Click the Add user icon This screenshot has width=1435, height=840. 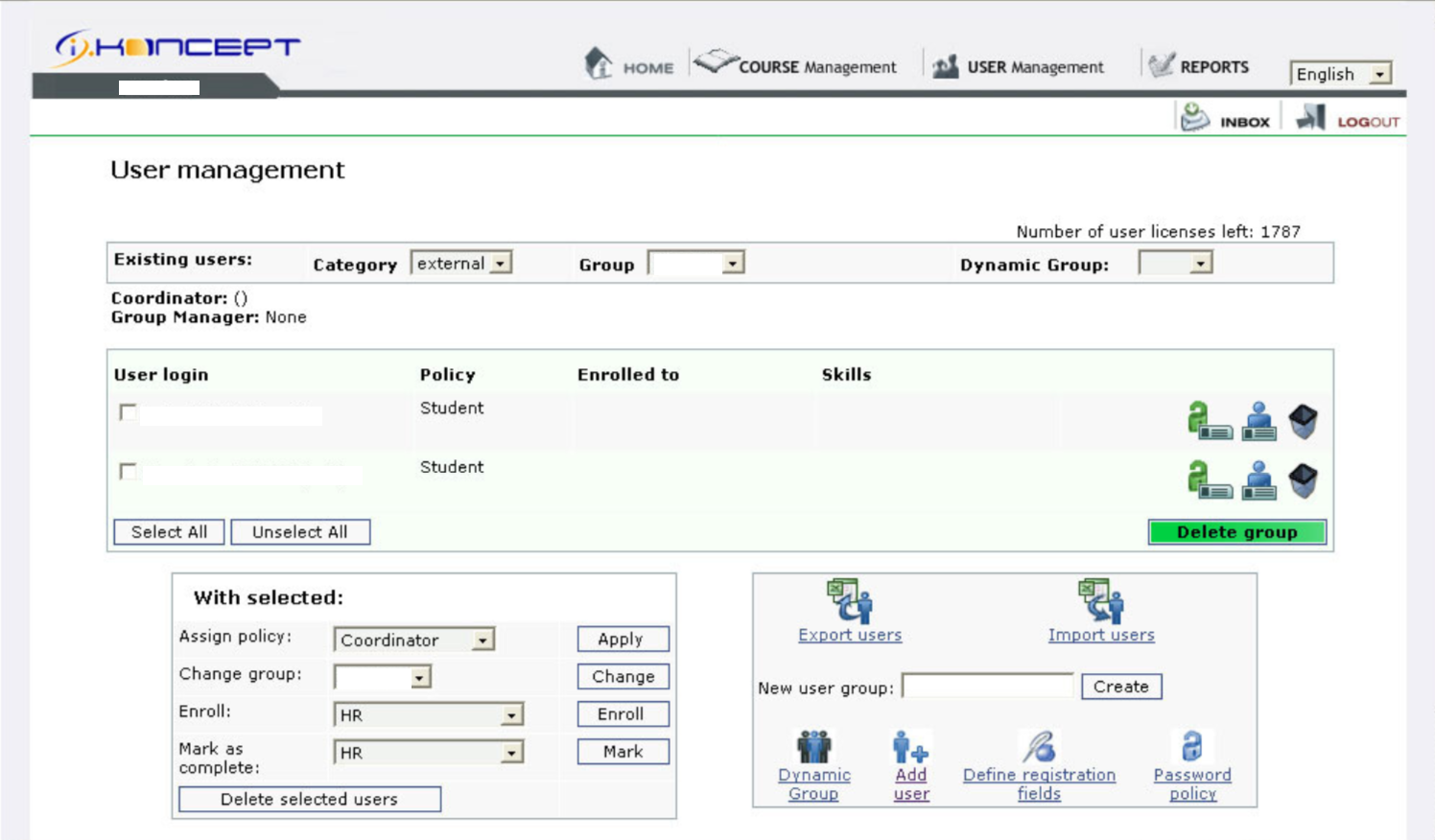tap(910, 746)
